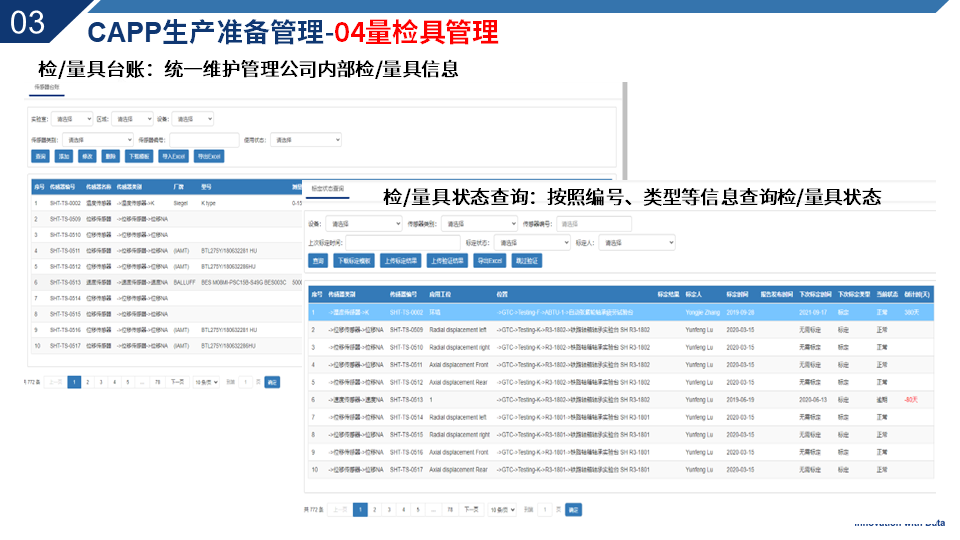This screenshot has height=540, width=960.
Task: Open the 标定人 dropdown
Action: pyautogui.click(x=637, y=242)
